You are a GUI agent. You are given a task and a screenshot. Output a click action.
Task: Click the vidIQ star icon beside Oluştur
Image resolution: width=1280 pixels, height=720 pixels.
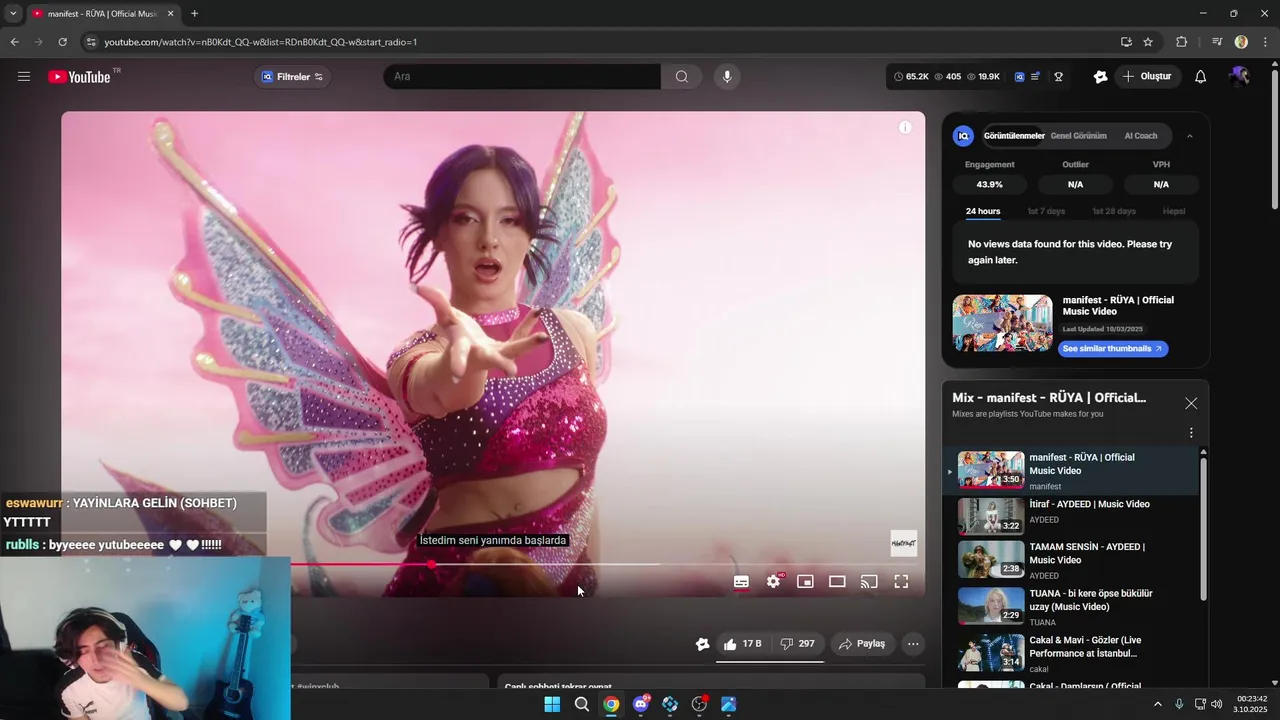tap(1100, 77)
